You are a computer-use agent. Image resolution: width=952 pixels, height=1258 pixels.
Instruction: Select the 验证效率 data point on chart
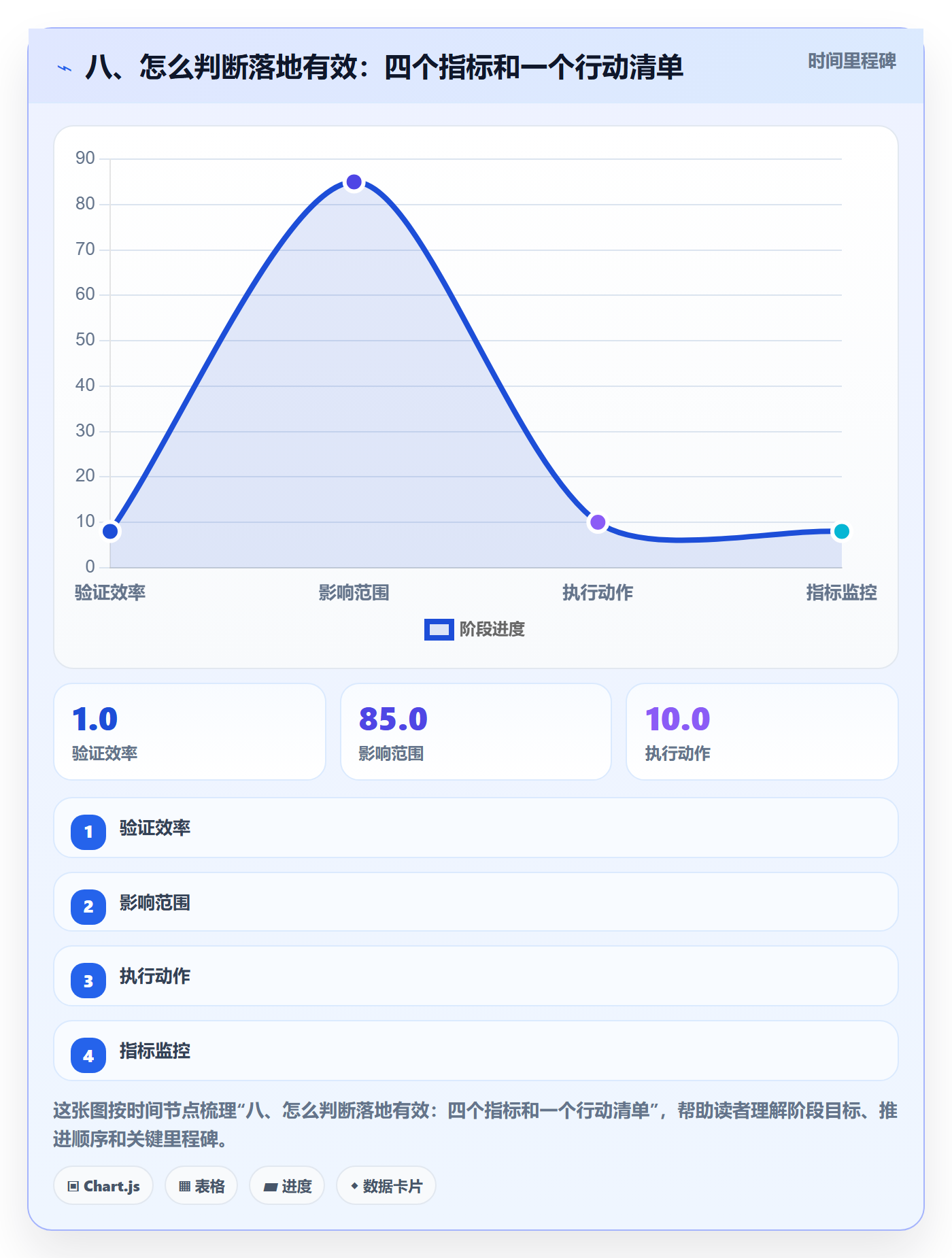pyautogui.click(x=110, y=531)
